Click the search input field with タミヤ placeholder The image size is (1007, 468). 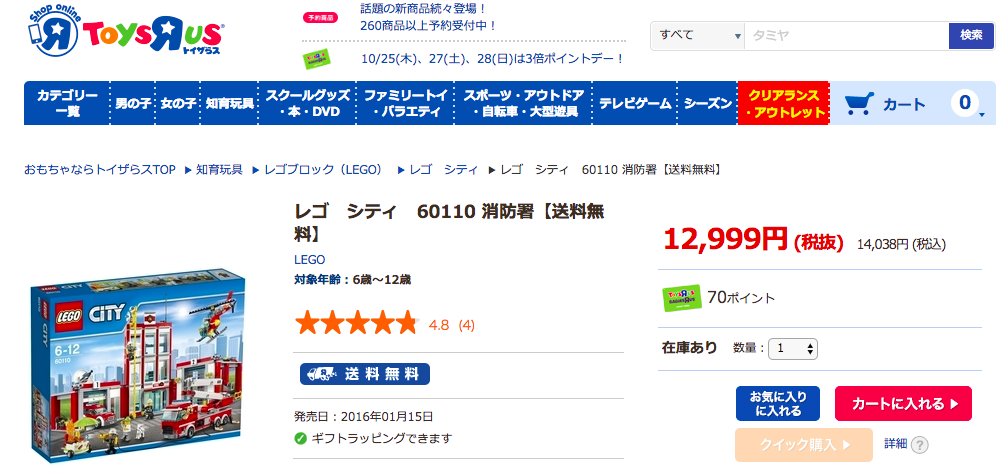click(x=846, y=35)
